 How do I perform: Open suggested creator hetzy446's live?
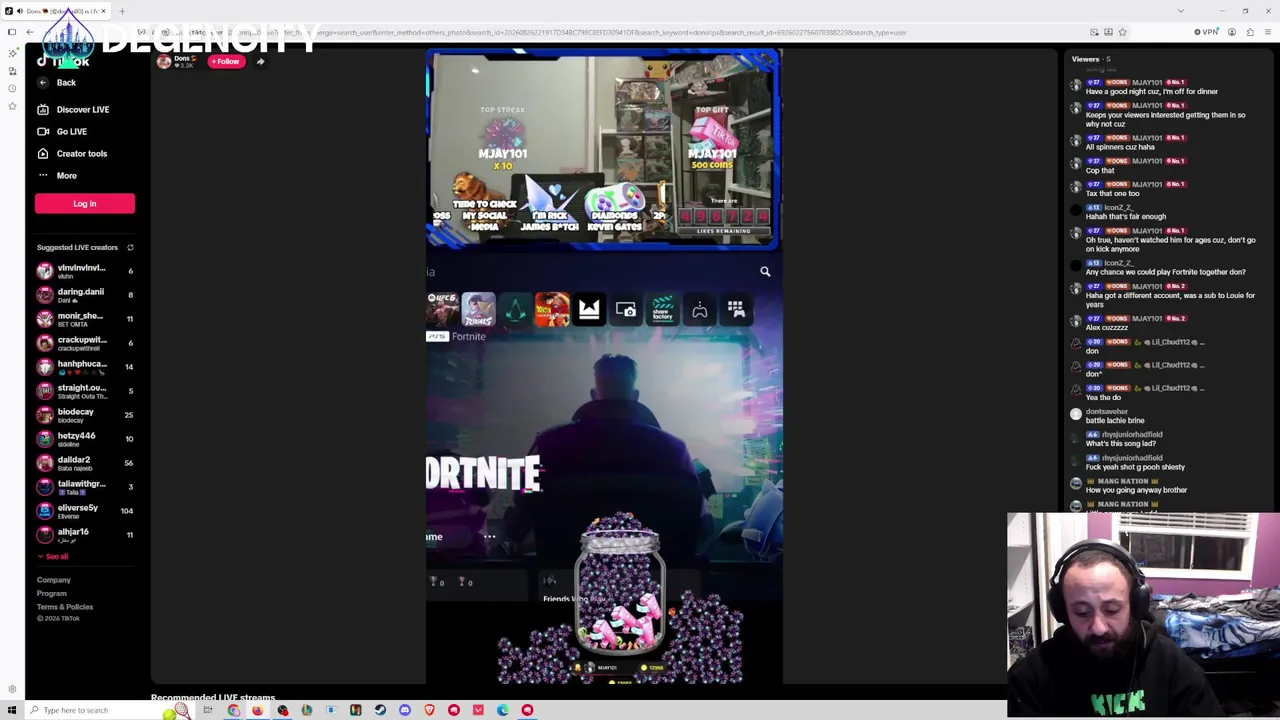[x=85, y=439]
